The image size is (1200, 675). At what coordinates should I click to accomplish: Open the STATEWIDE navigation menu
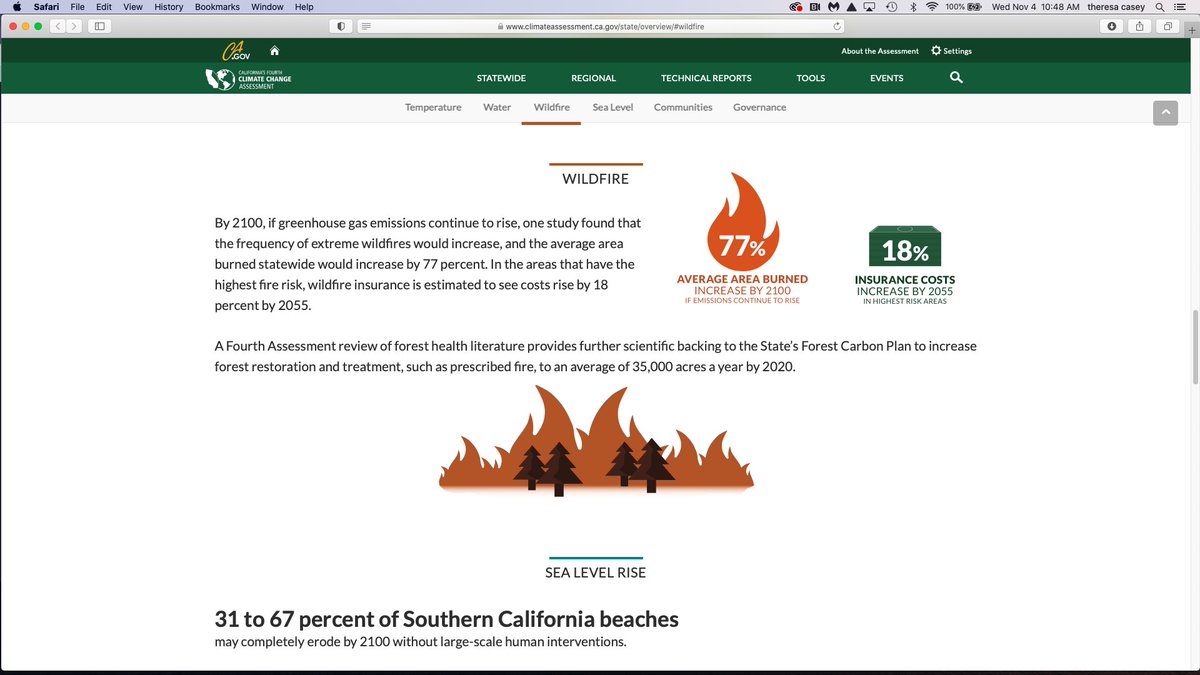tap(501, 78)
